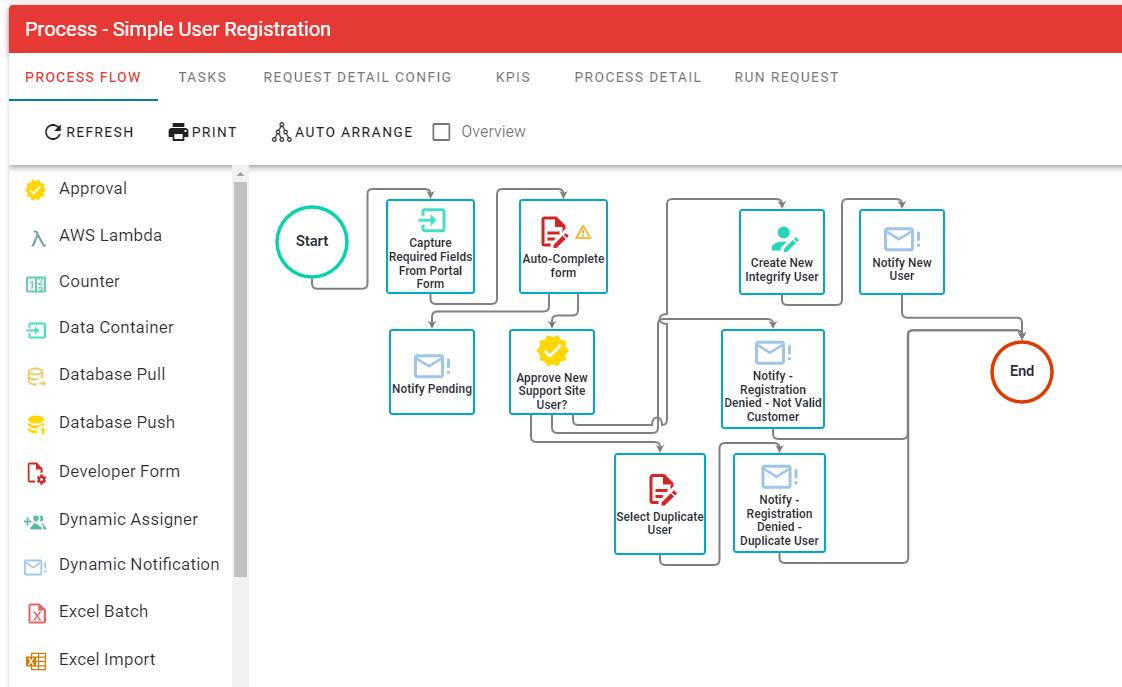Click the 'Database Push' task label
1122x687 pixels.
click(x=117, y=422)
